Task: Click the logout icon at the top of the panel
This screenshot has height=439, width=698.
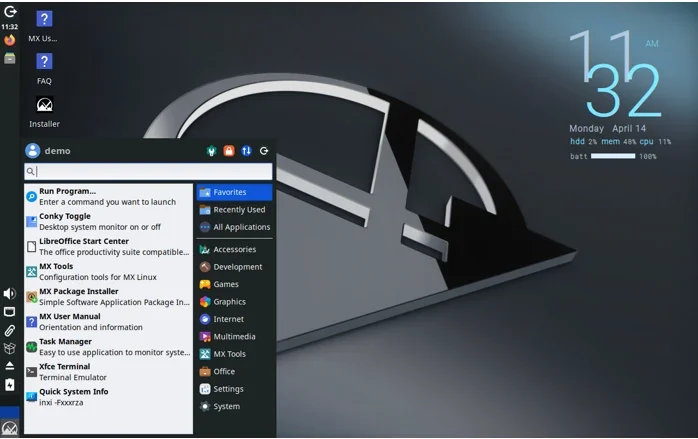Action: pyautogui.click(x=9, y=12)
